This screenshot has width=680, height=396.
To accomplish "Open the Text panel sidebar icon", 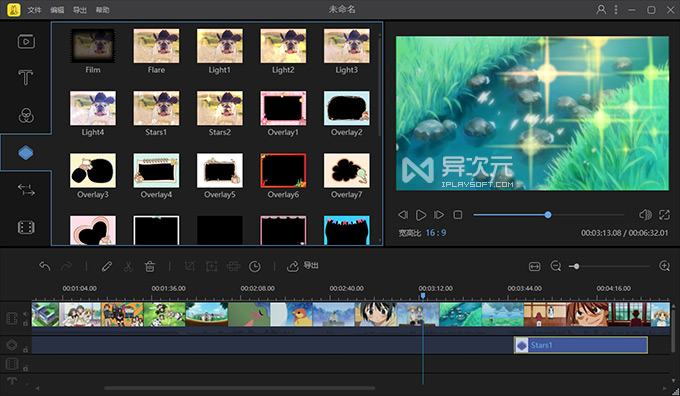I will (x=26, y=78).
